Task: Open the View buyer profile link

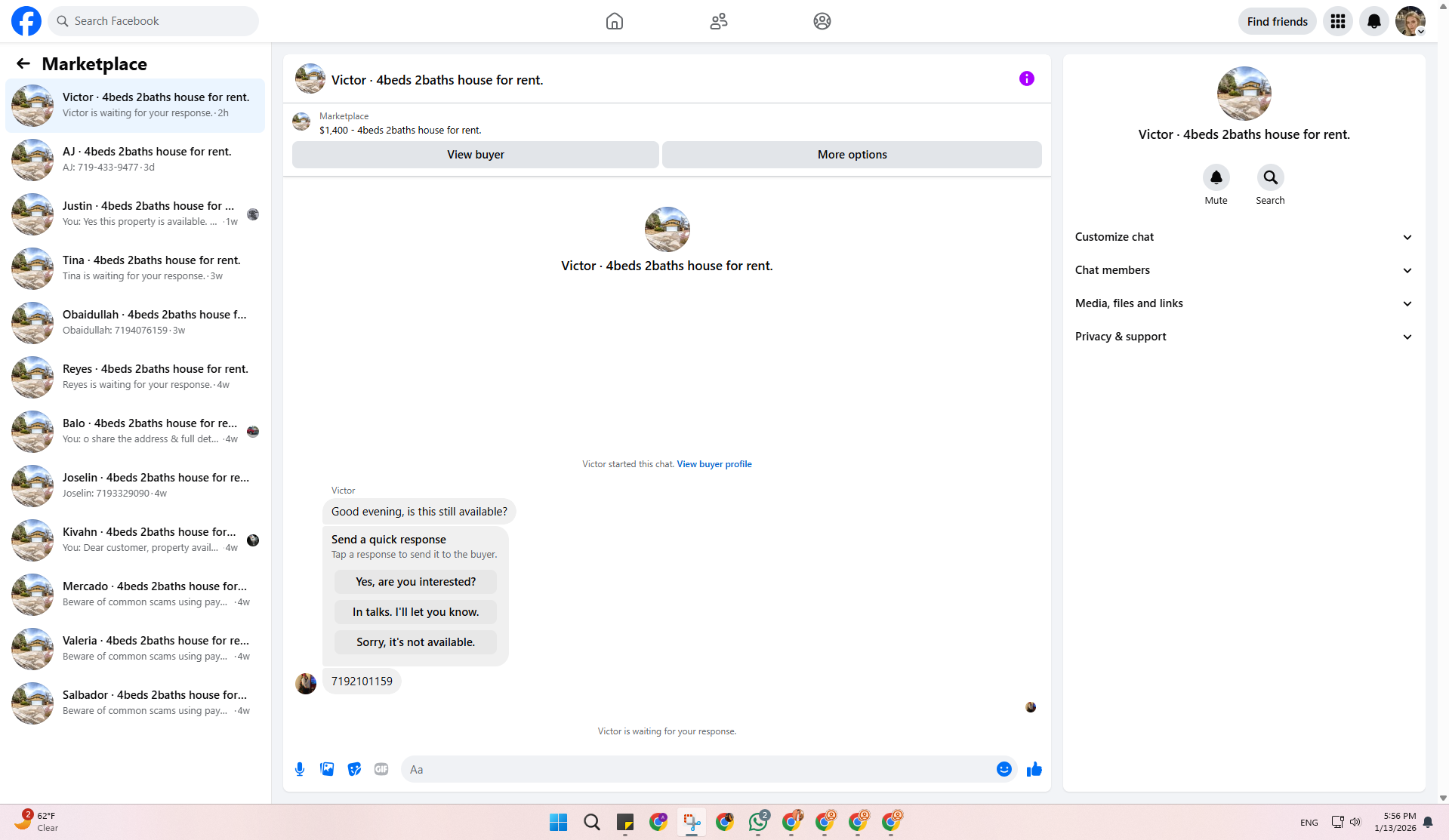Action: pyautogui.click(x=714, y=464)
